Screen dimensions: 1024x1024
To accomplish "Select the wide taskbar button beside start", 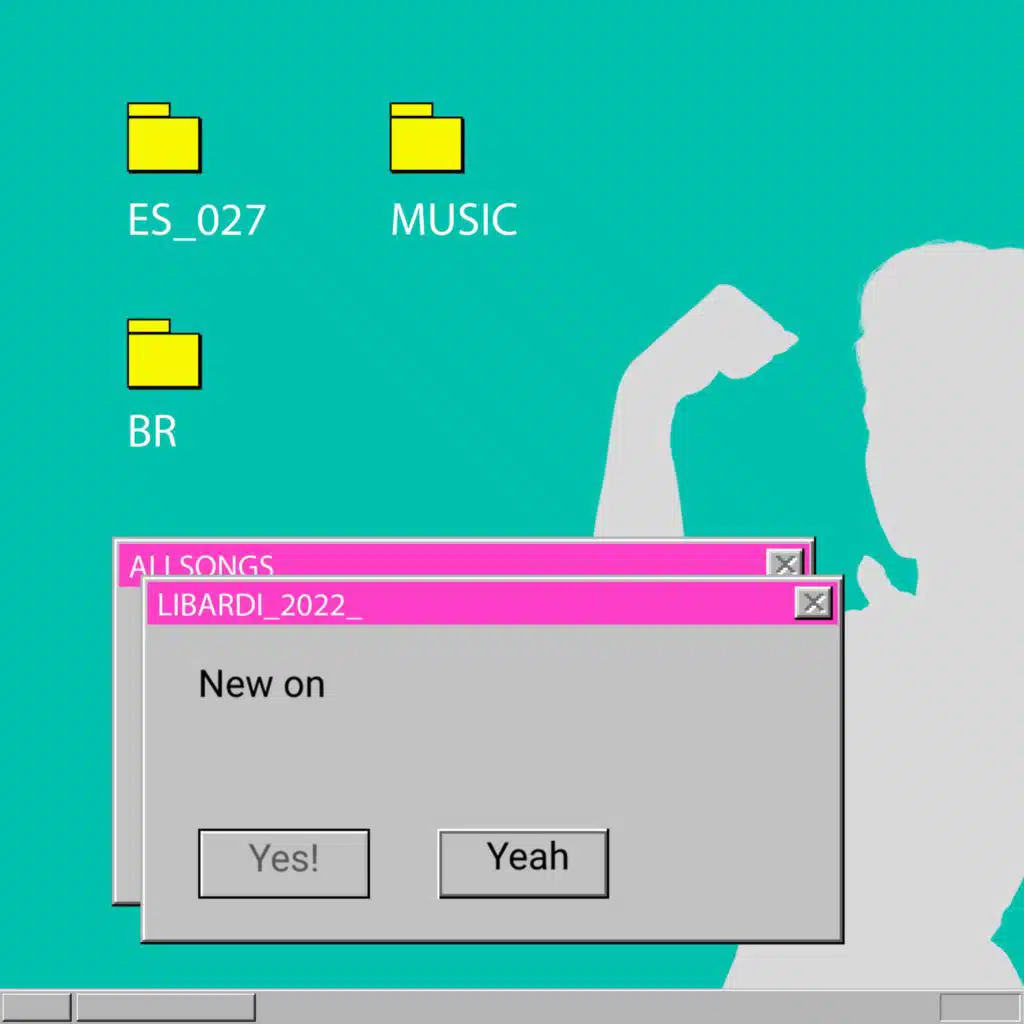I will (x=165, y=1007).
